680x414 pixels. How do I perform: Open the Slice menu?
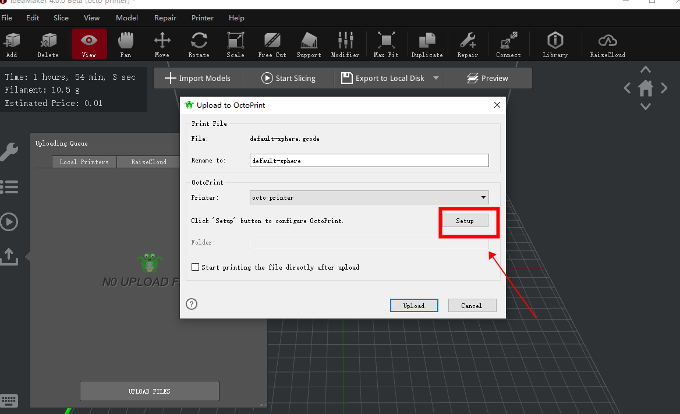(61, 18)
